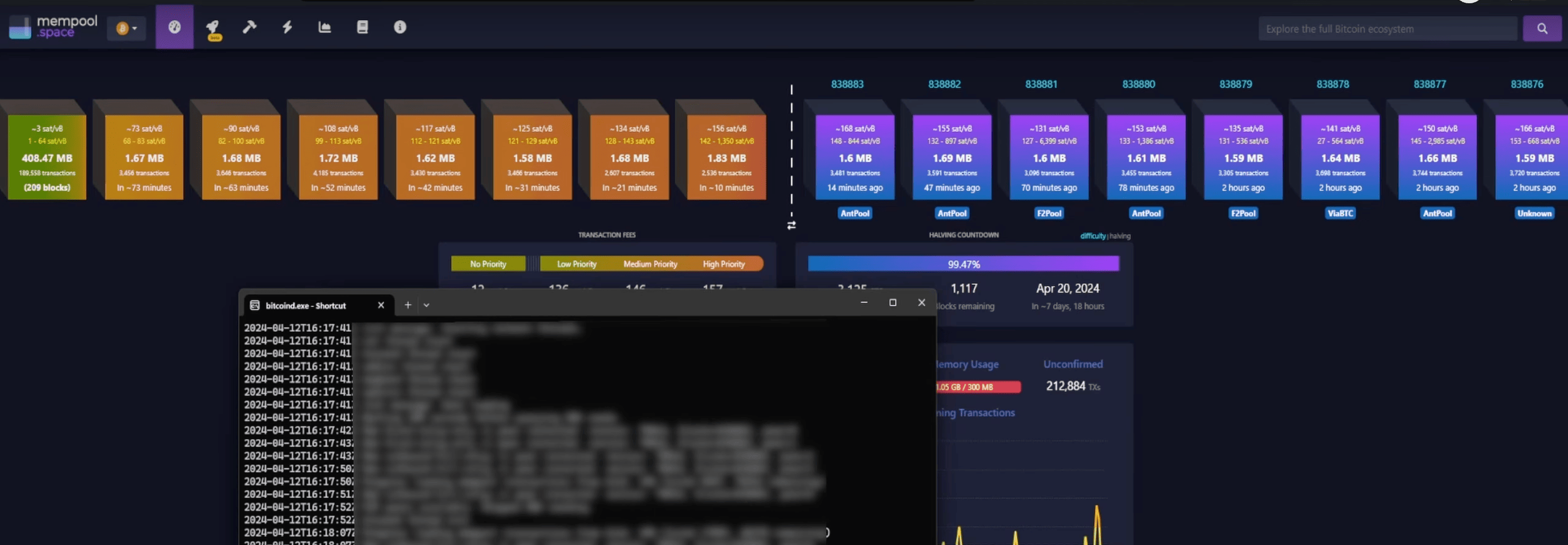Click the 99.47% halving progress bar
This screenshot has width=1568, height=545.
coord(963,264)
